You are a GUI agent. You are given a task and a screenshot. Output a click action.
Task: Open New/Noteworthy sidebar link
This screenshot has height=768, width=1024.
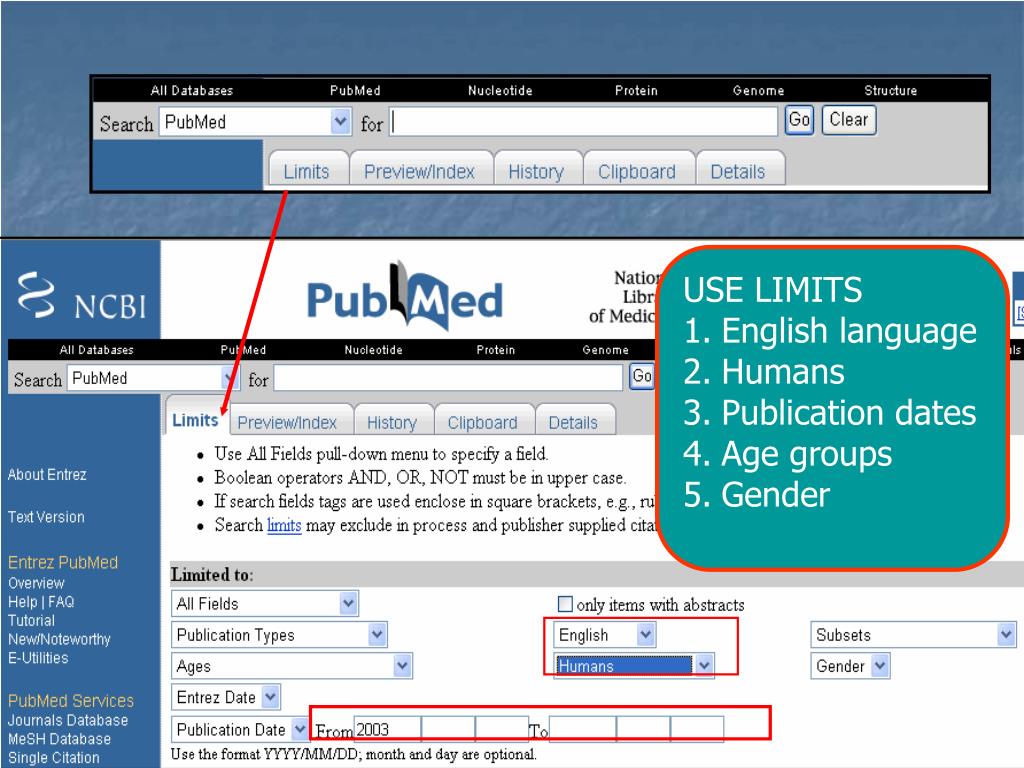59,639
